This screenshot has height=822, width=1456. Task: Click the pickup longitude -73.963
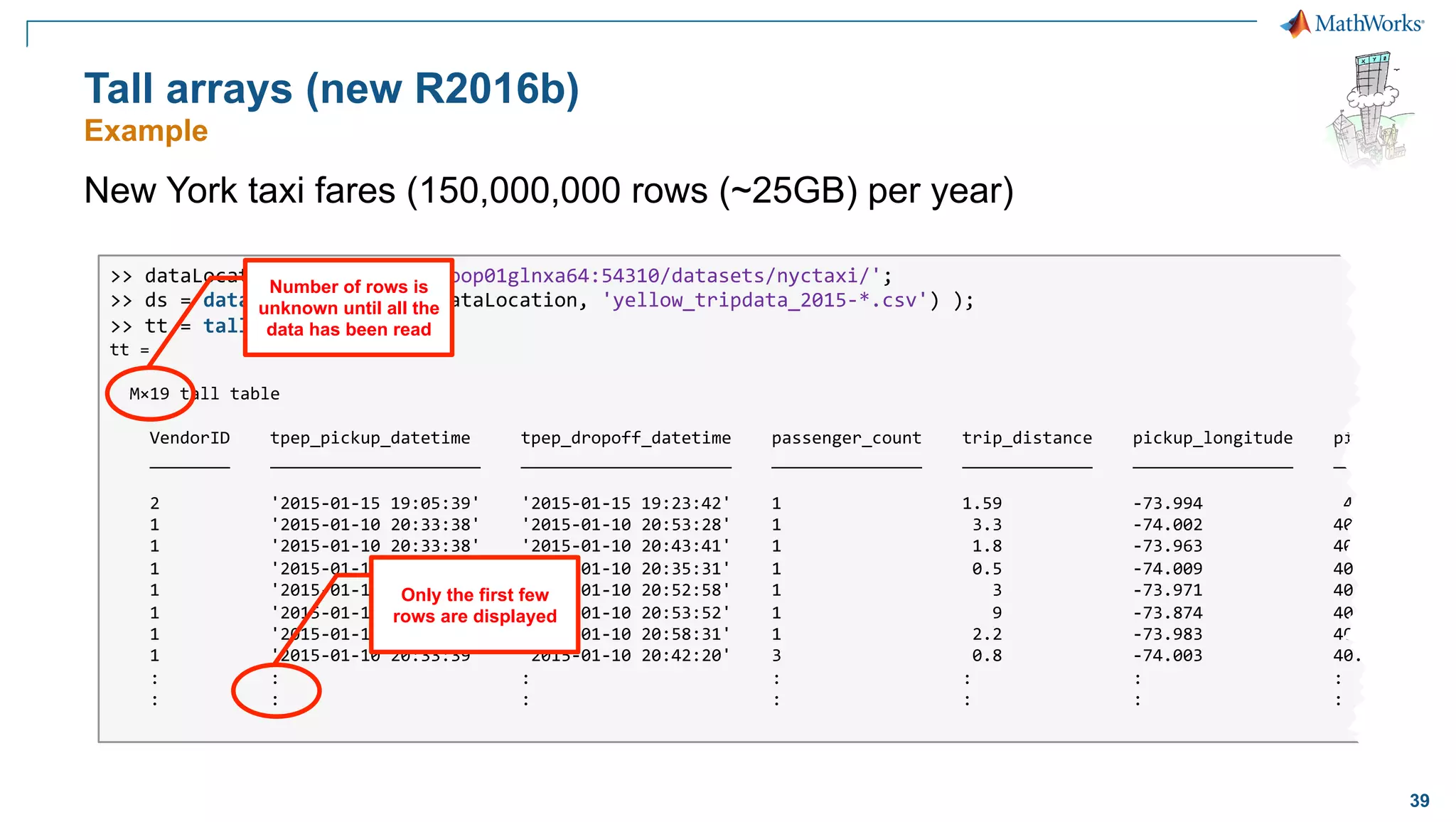pyautogui.click(x=1167, y=546)
